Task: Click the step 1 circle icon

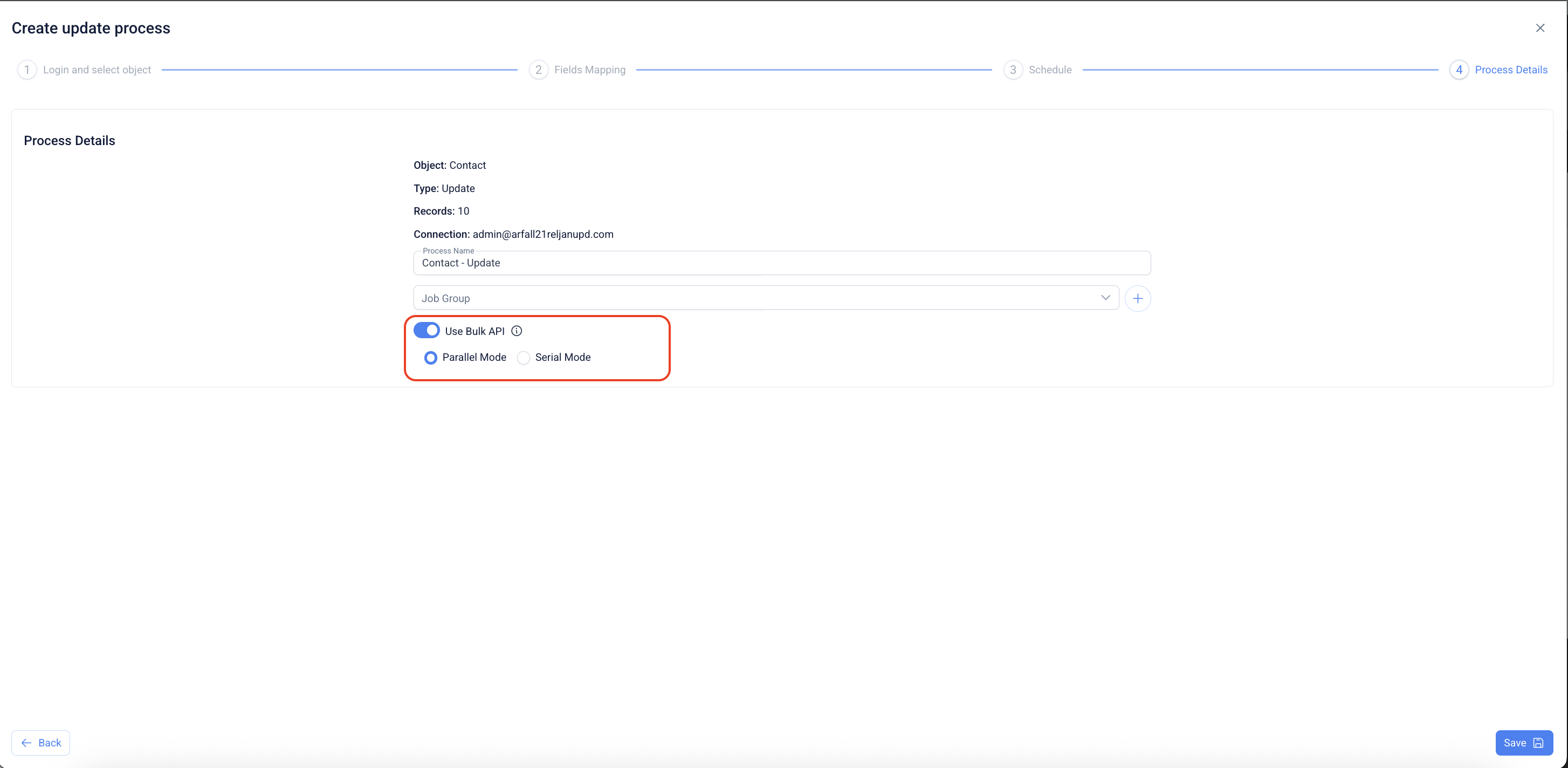Action: [x=27, y=70]
